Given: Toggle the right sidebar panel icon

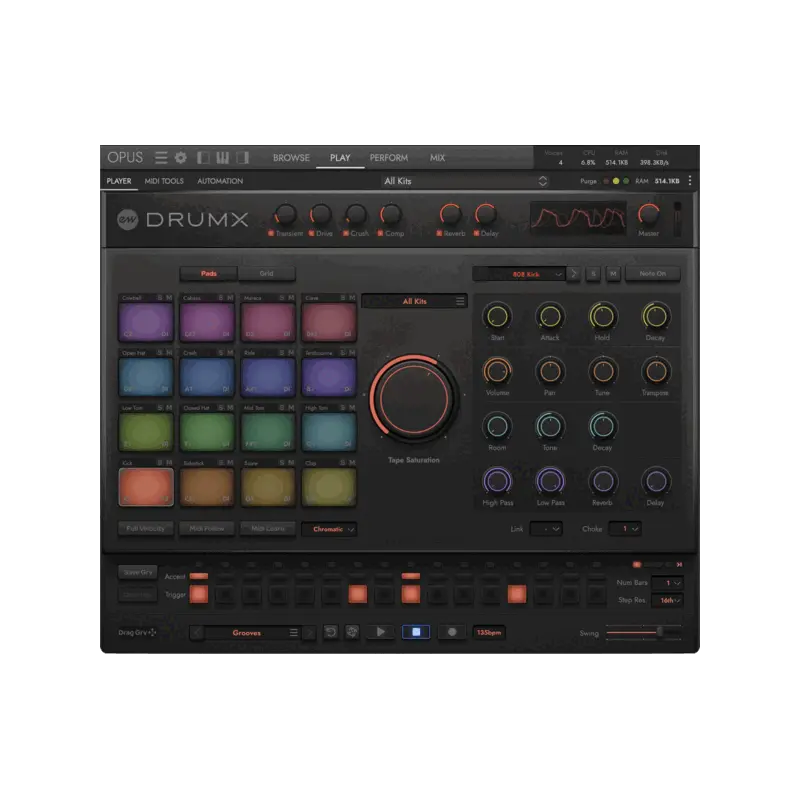Looking at the screenshot, I should click(x=243, y=158).
